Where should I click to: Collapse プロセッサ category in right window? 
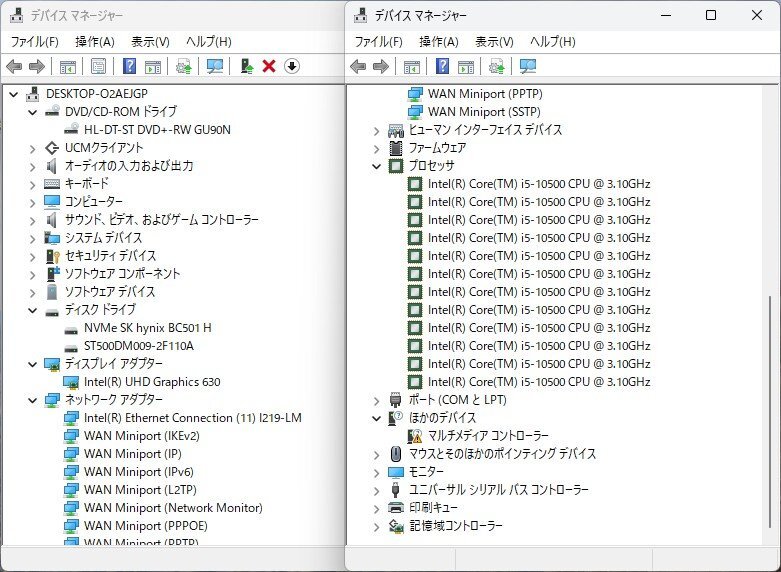coord(377,166)
